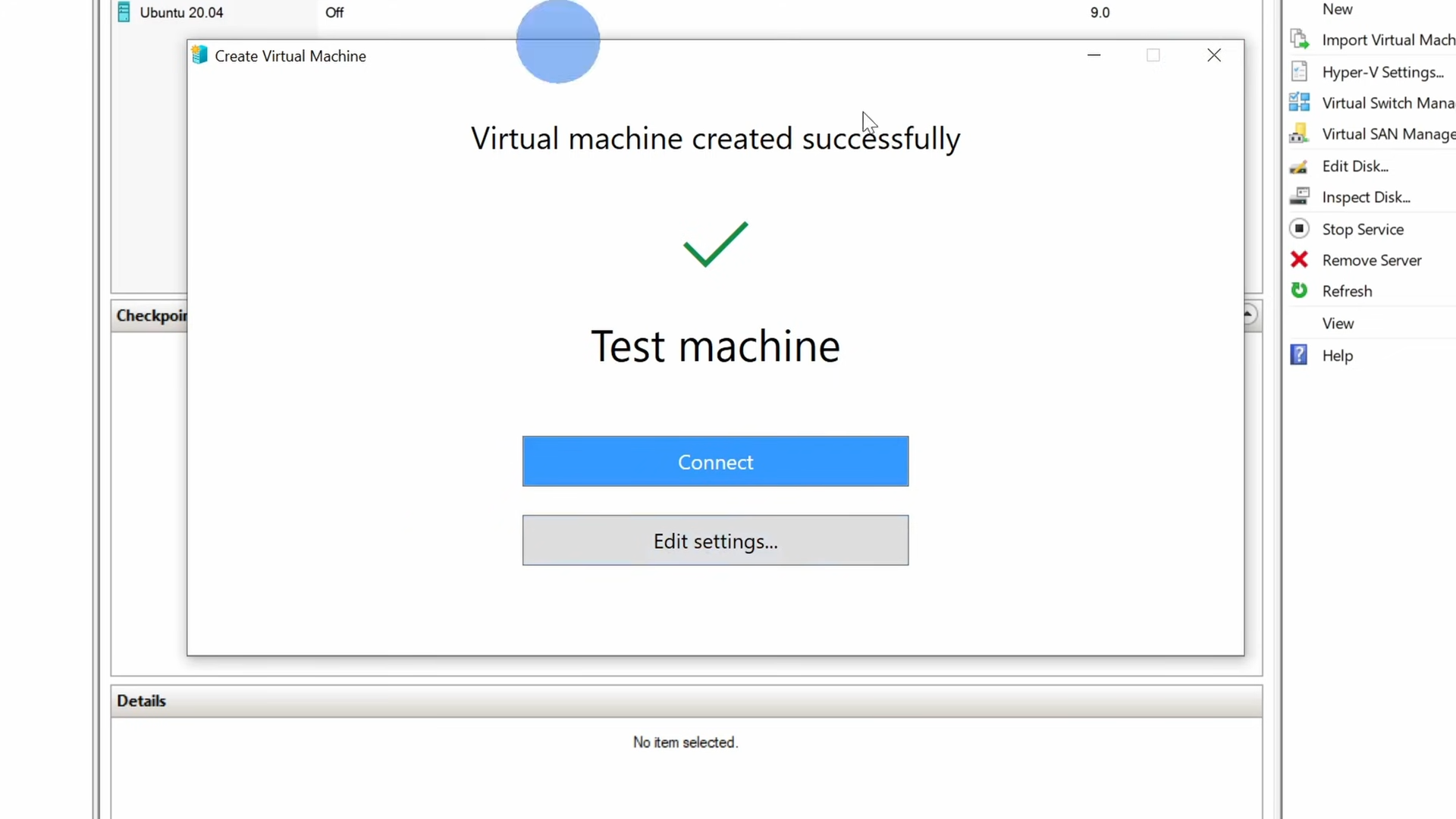Click the Inspect Disk icon

point(1300,196)
